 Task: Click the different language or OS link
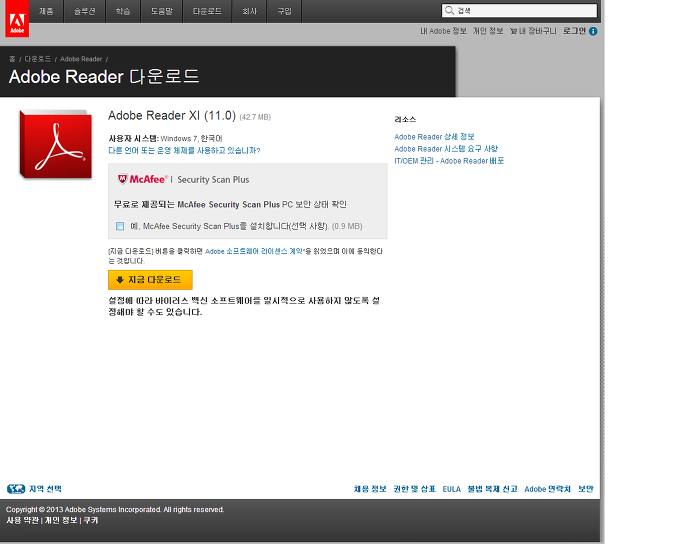point(184,151)
